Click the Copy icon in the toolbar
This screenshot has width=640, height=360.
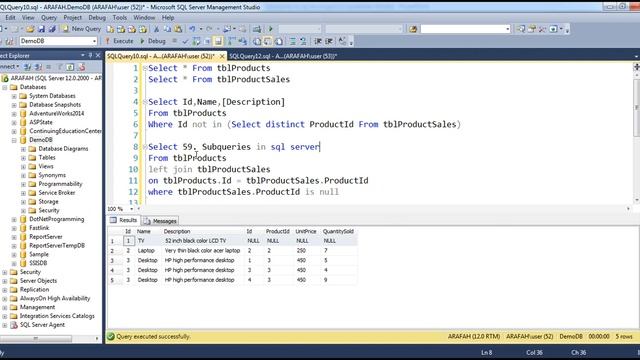pyautogui.click(x=167, y=29)
